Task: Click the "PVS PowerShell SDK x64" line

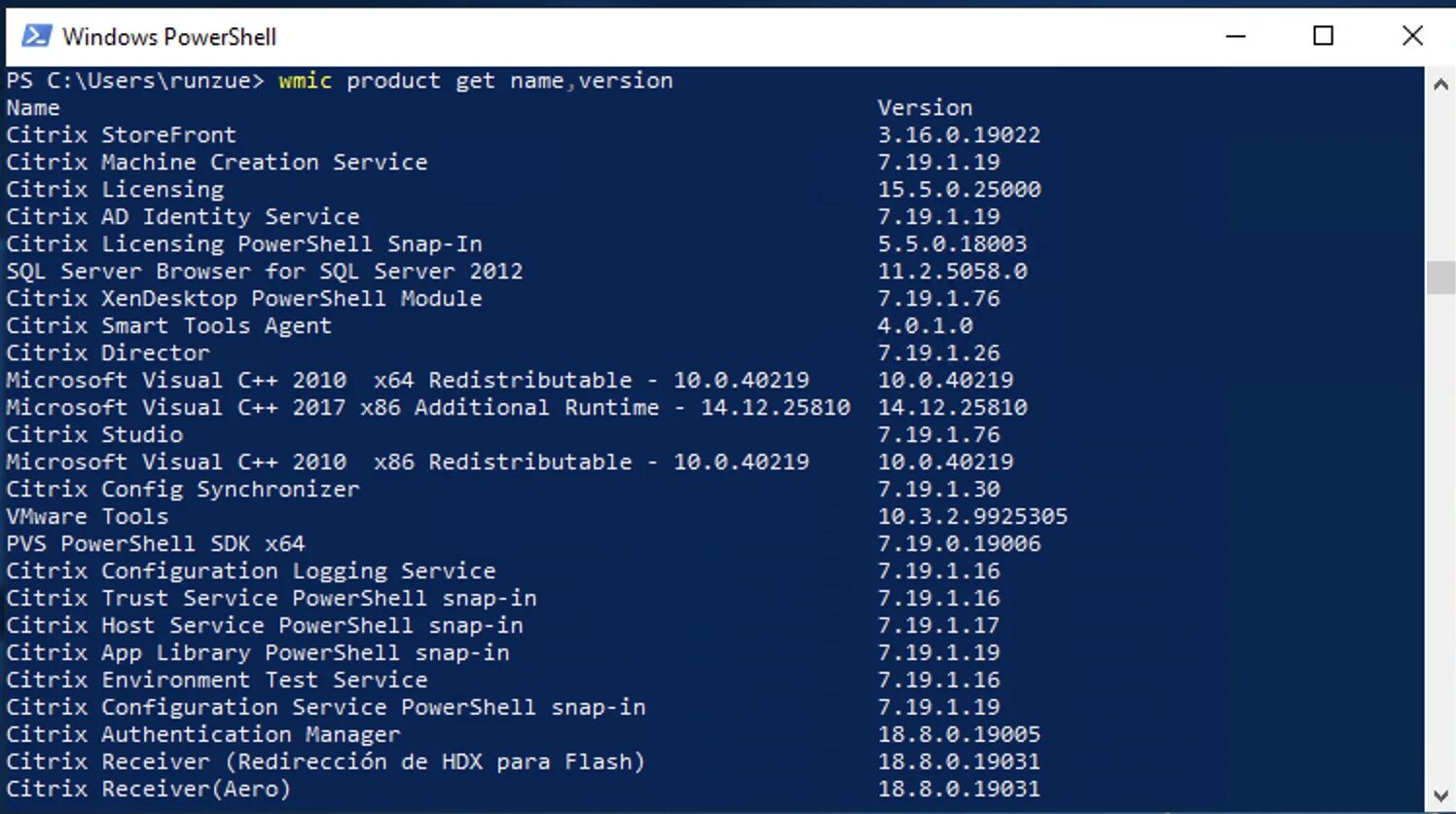Action: pyautogui.click(x=156, y=544)
